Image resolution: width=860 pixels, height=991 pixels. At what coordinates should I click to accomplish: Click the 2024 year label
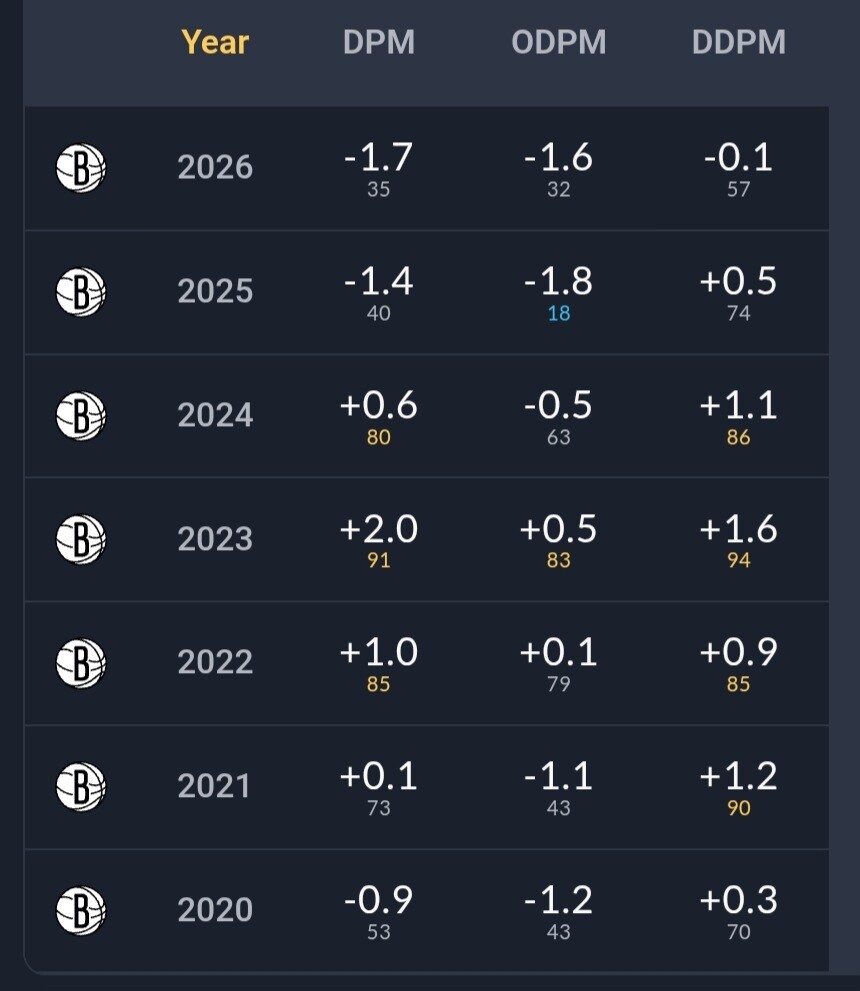[x=215, y=415]
